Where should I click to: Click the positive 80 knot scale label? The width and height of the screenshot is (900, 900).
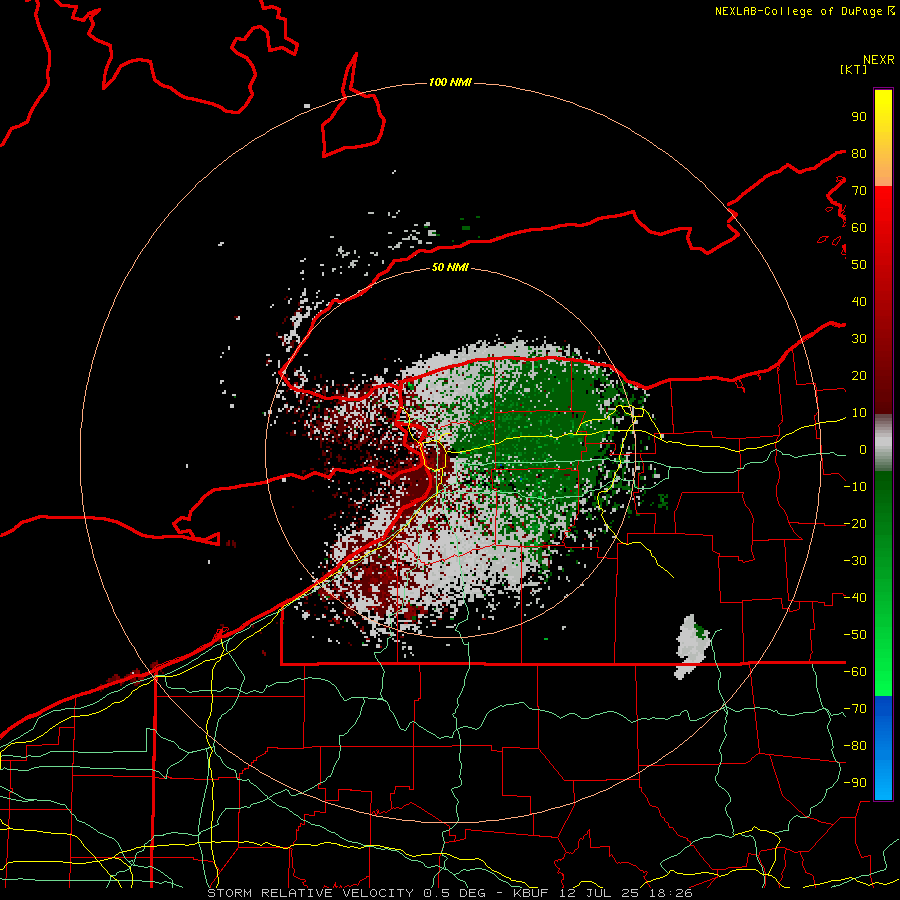[x=859, y=153]
